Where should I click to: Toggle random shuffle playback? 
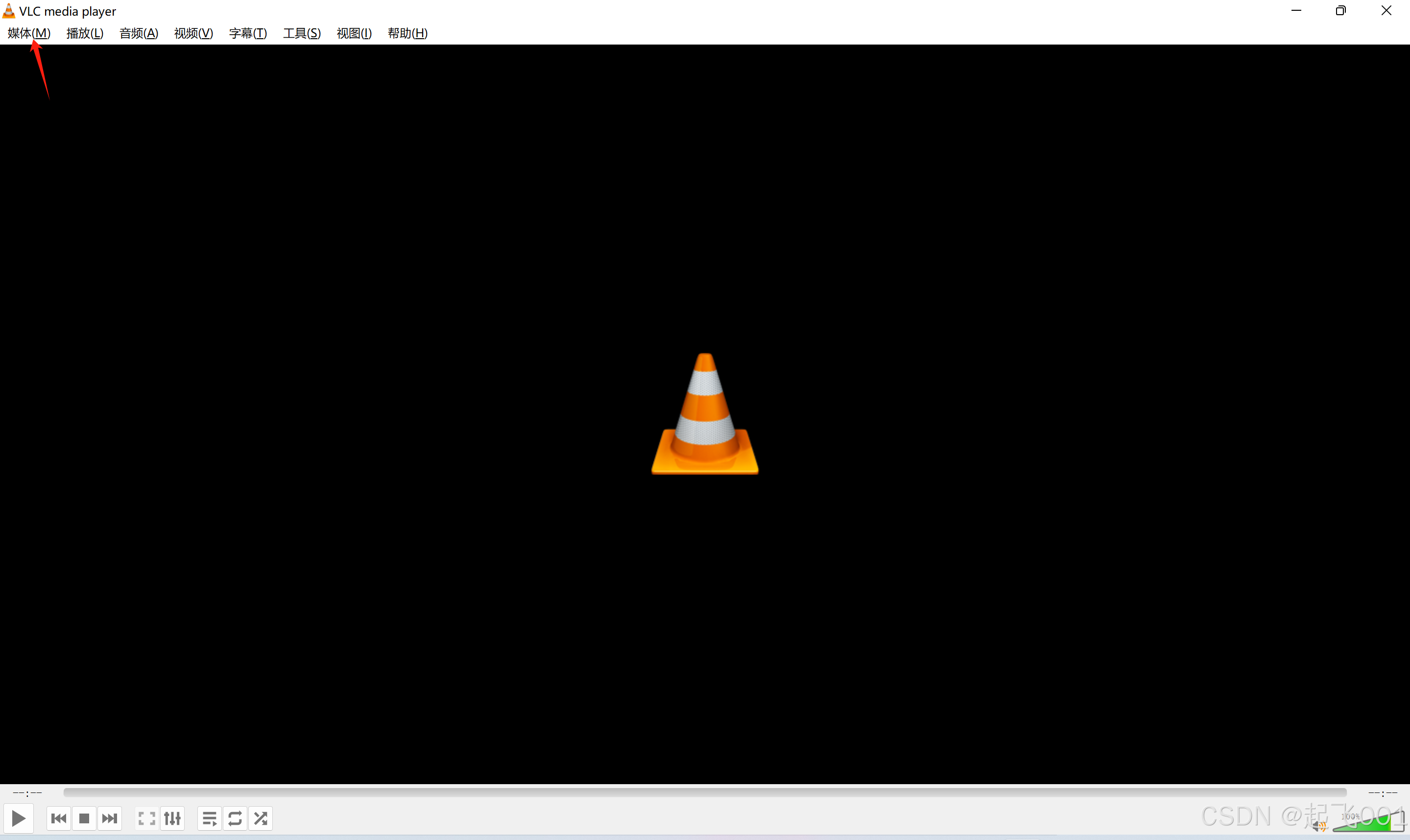click(261, 818)
